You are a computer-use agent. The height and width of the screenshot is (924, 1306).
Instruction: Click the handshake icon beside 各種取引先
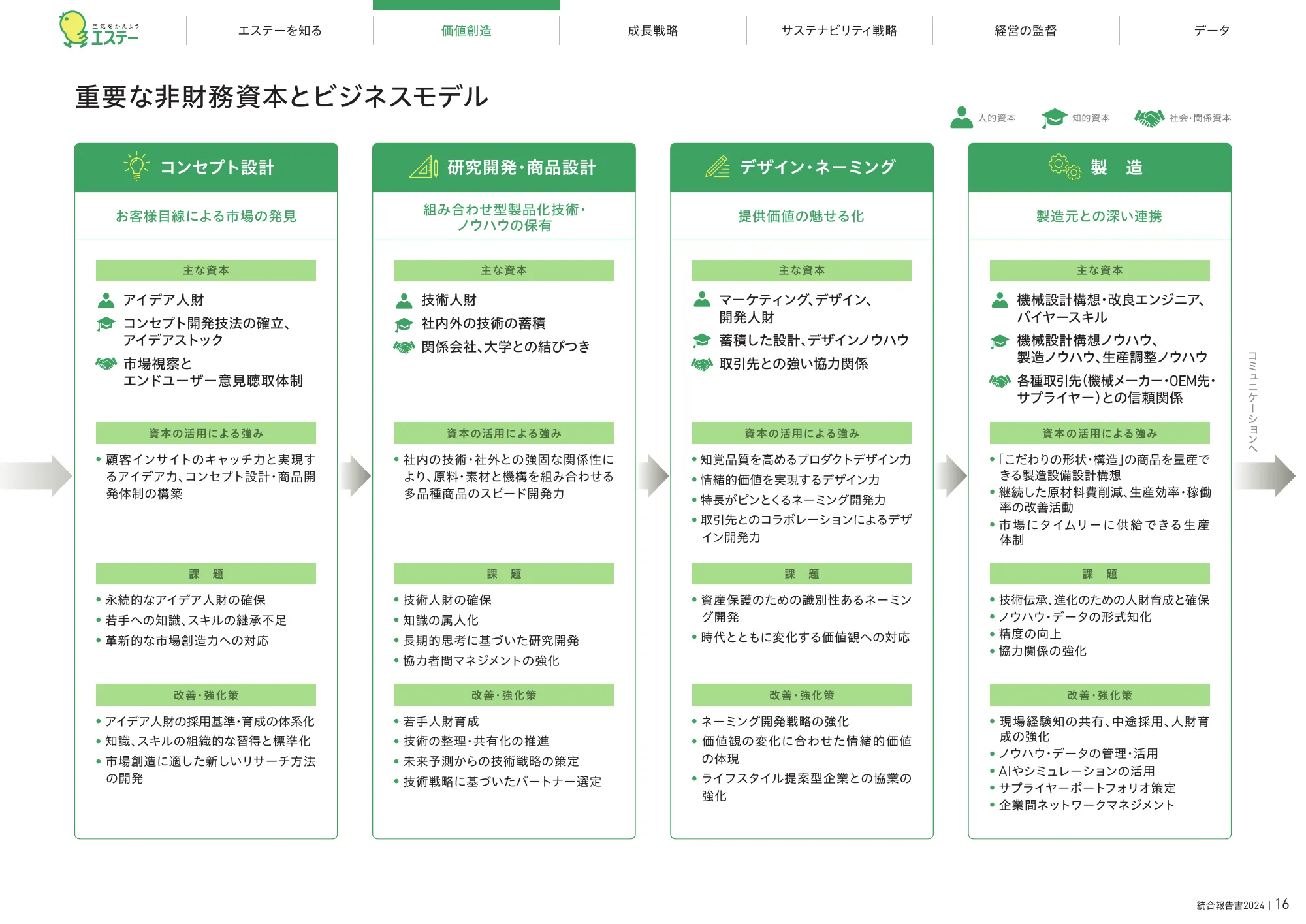(x=1000, y=381)
